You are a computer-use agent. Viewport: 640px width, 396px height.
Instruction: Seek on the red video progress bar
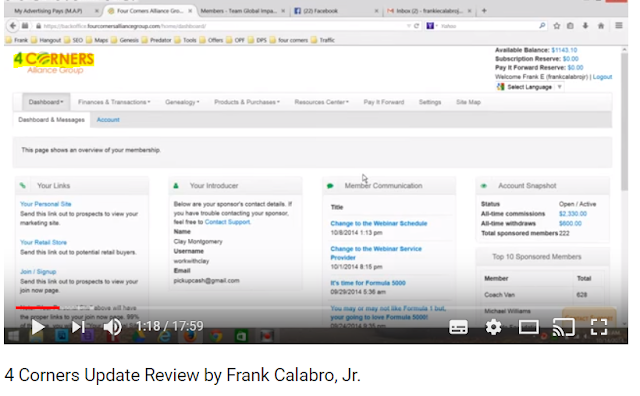click(x=38, y=307)
